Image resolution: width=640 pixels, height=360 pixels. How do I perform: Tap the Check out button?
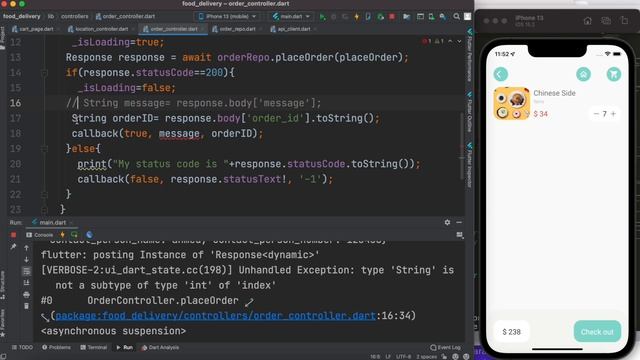(597, 332)
